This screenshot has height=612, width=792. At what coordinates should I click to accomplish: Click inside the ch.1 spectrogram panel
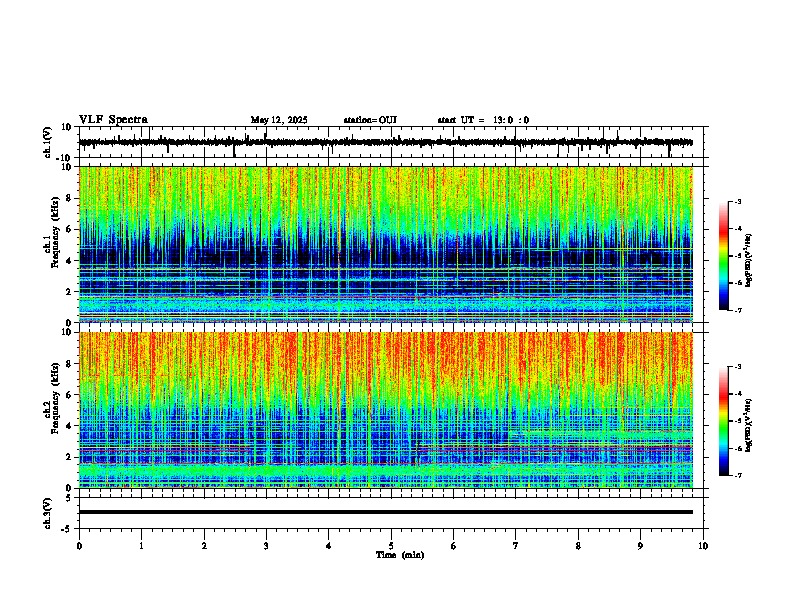pos(386,244)
